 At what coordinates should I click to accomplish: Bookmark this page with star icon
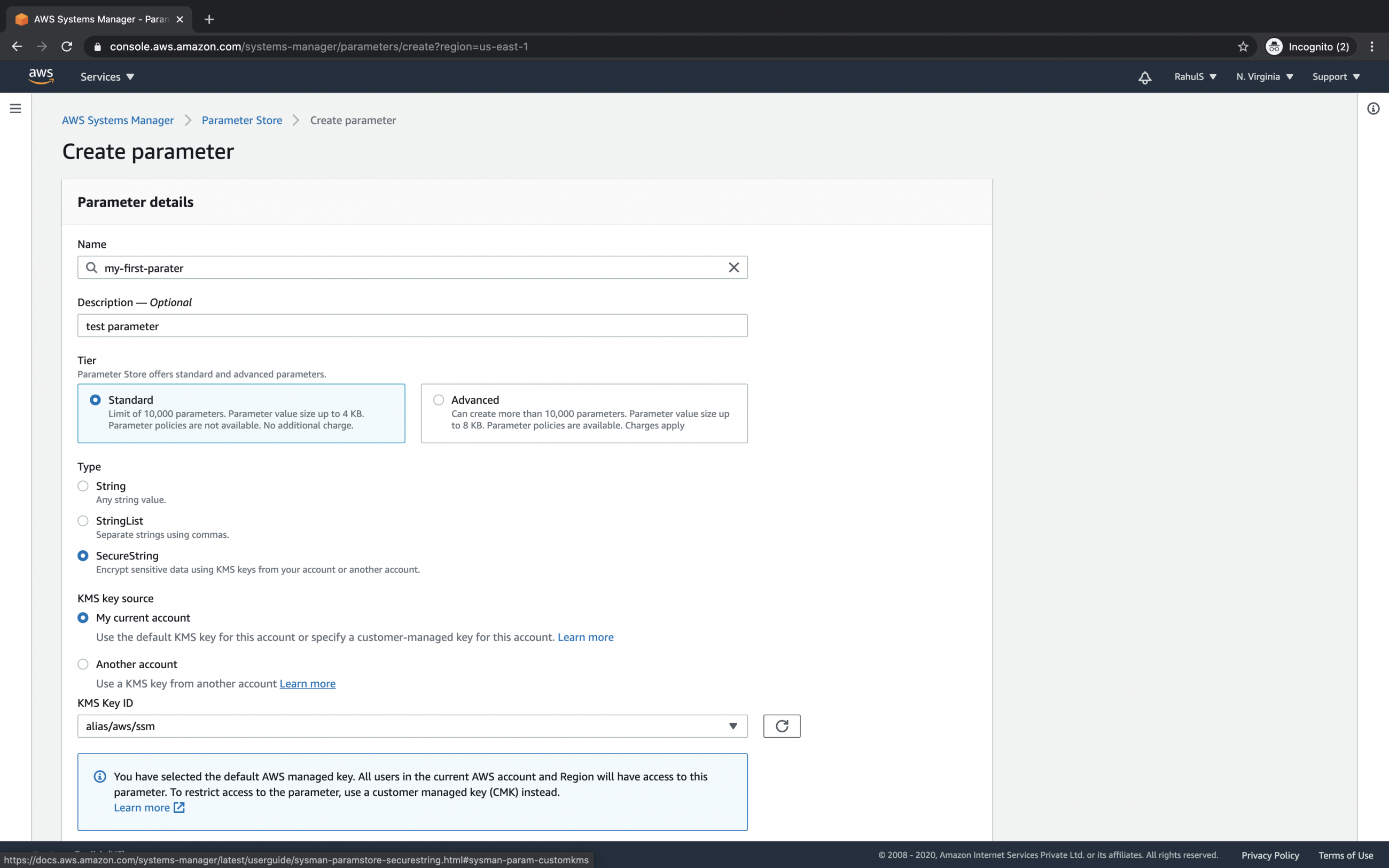(x=1243, y=46)
